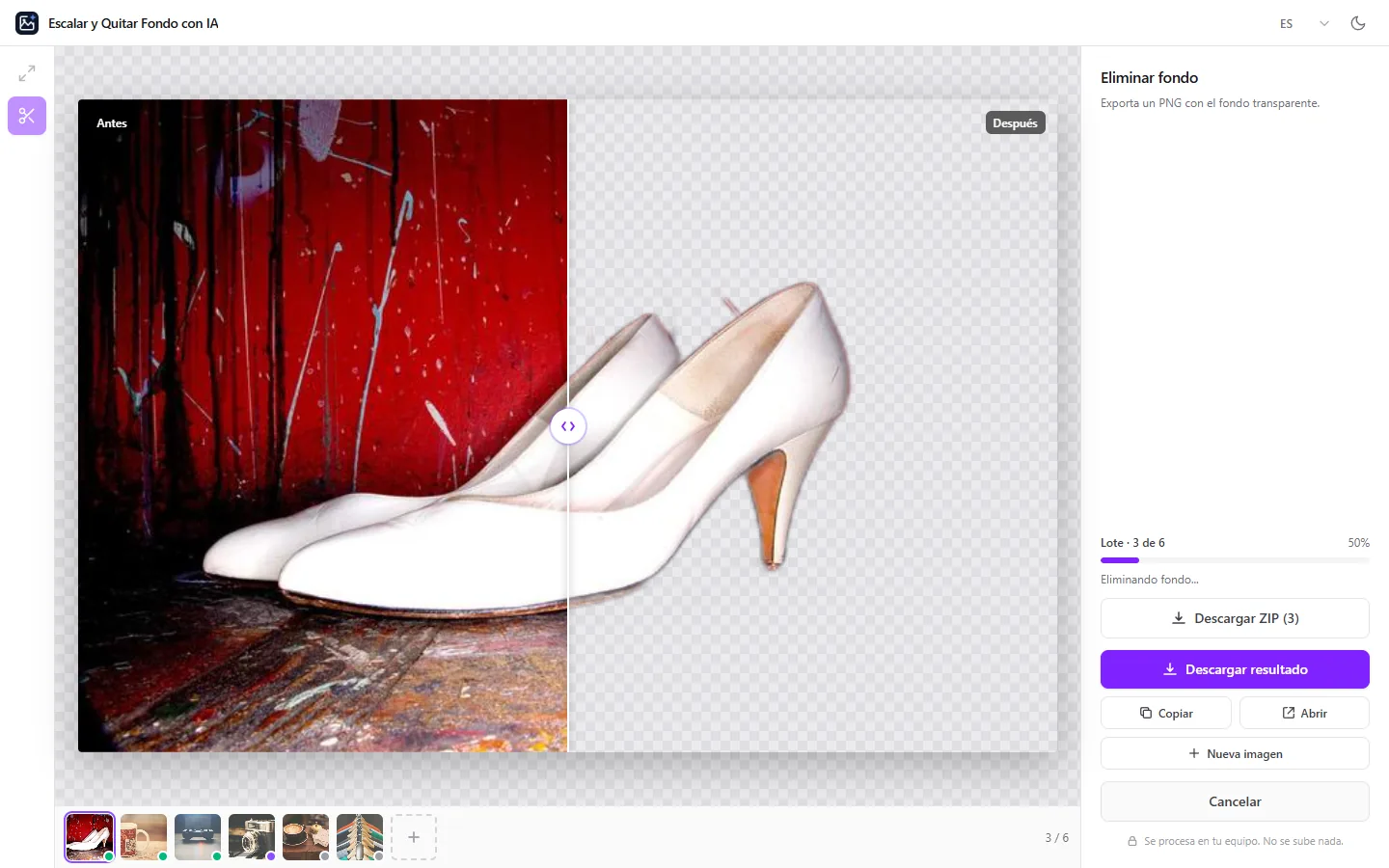The width and height of the screenshot is (1389, 868).
Task: Click 'Exporta un PNG con el fondo transparente' text
Action: [x=1210, y=103]
